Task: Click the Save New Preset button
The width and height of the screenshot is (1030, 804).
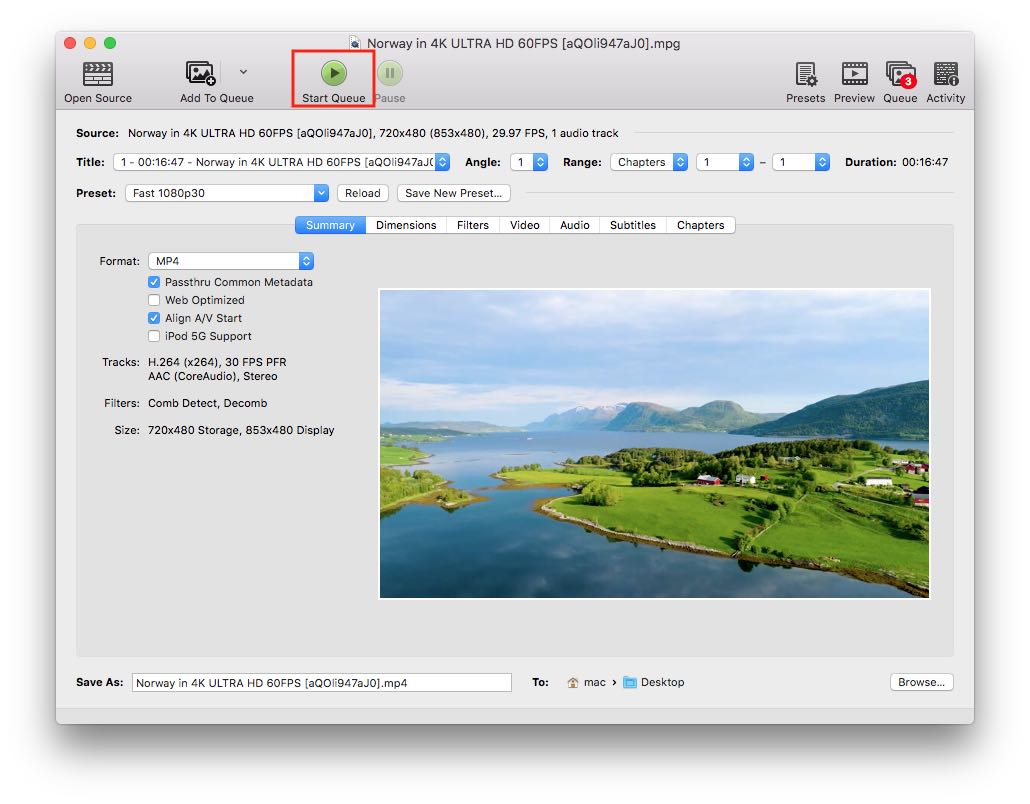Action: 453,193
